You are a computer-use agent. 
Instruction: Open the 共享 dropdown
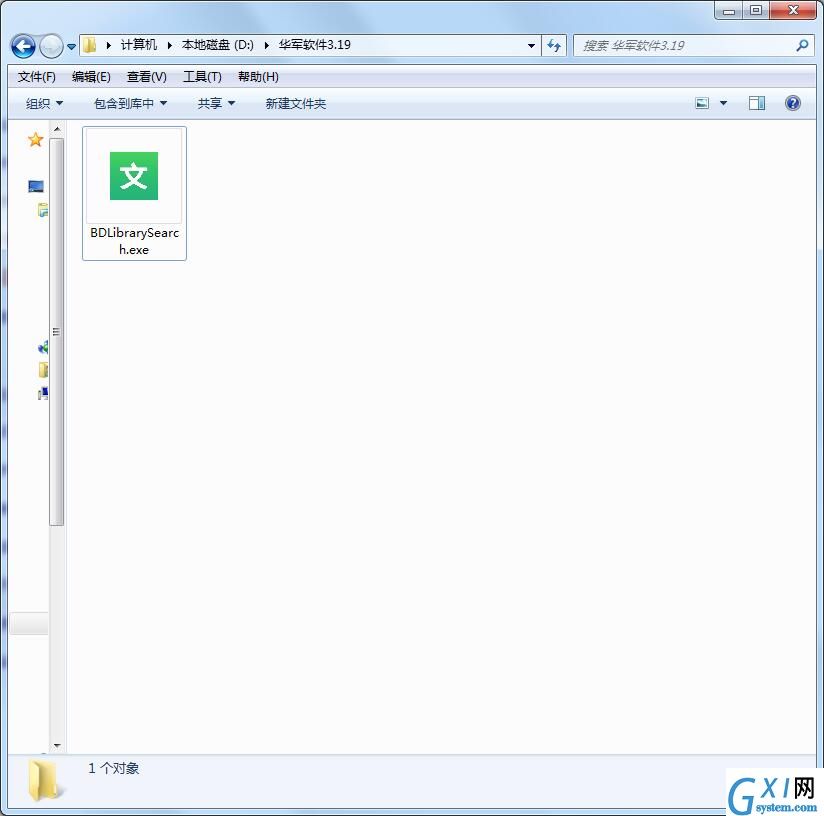(x=216, y=104)
